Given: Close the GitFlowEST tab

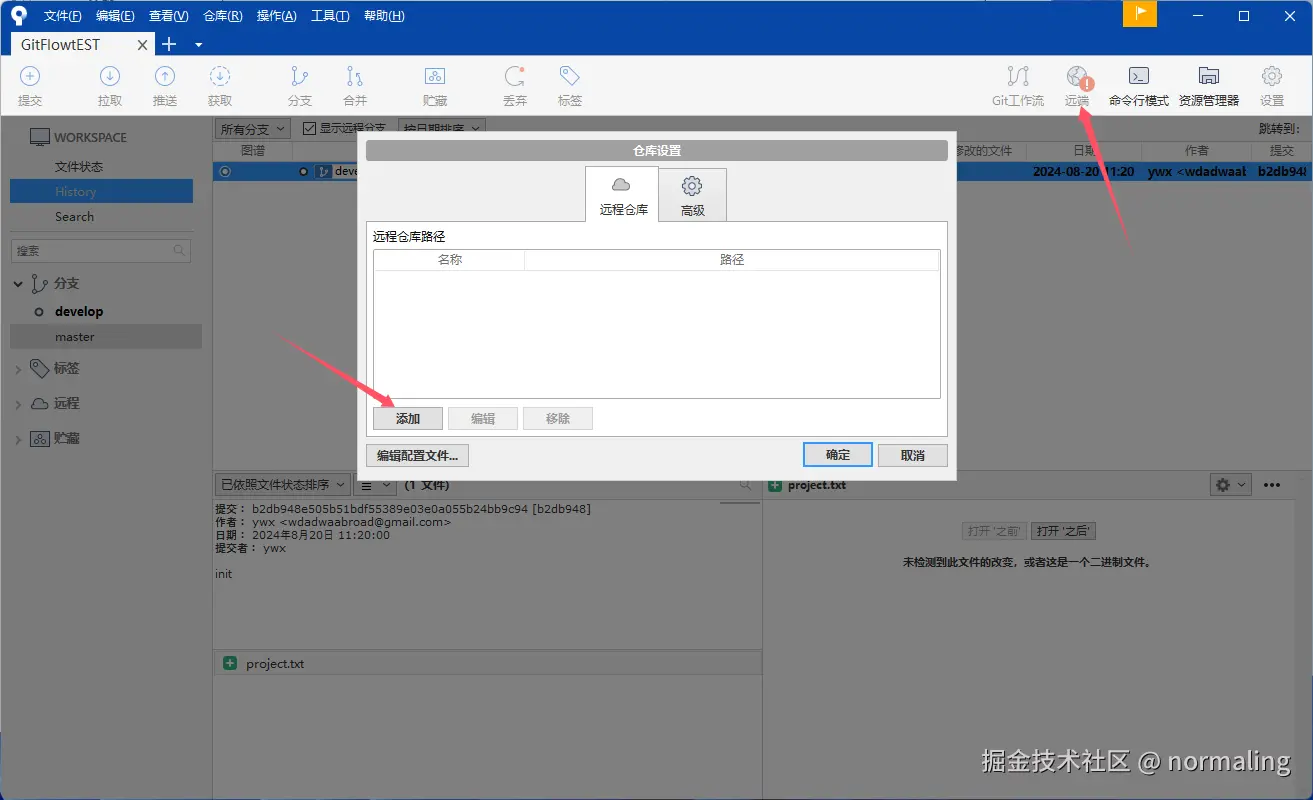Looking at the screenshot, I should [x=143, y=45].
